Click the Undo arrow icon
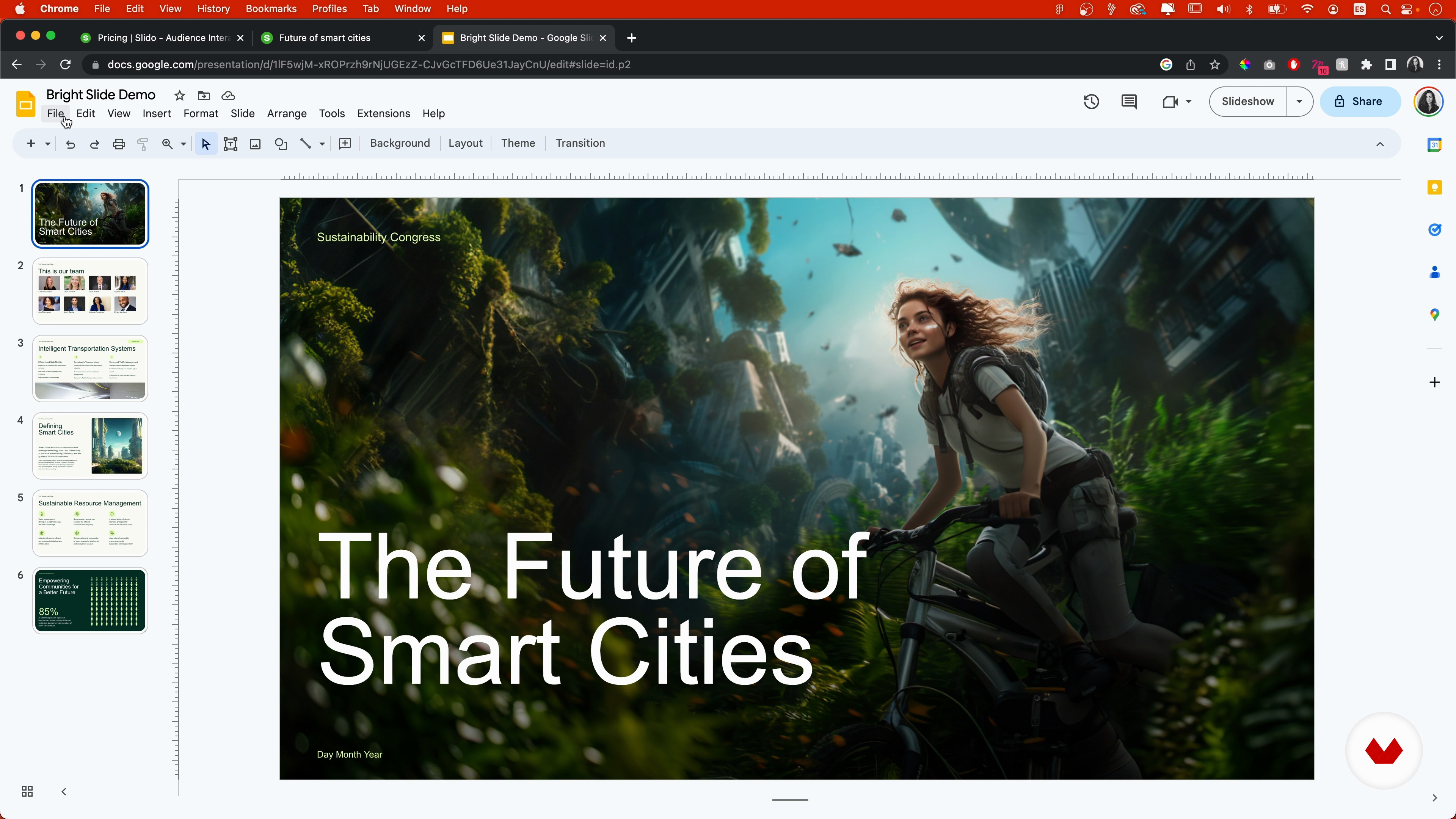This screenshot has height=819, width=1456. tap(70, 144)
